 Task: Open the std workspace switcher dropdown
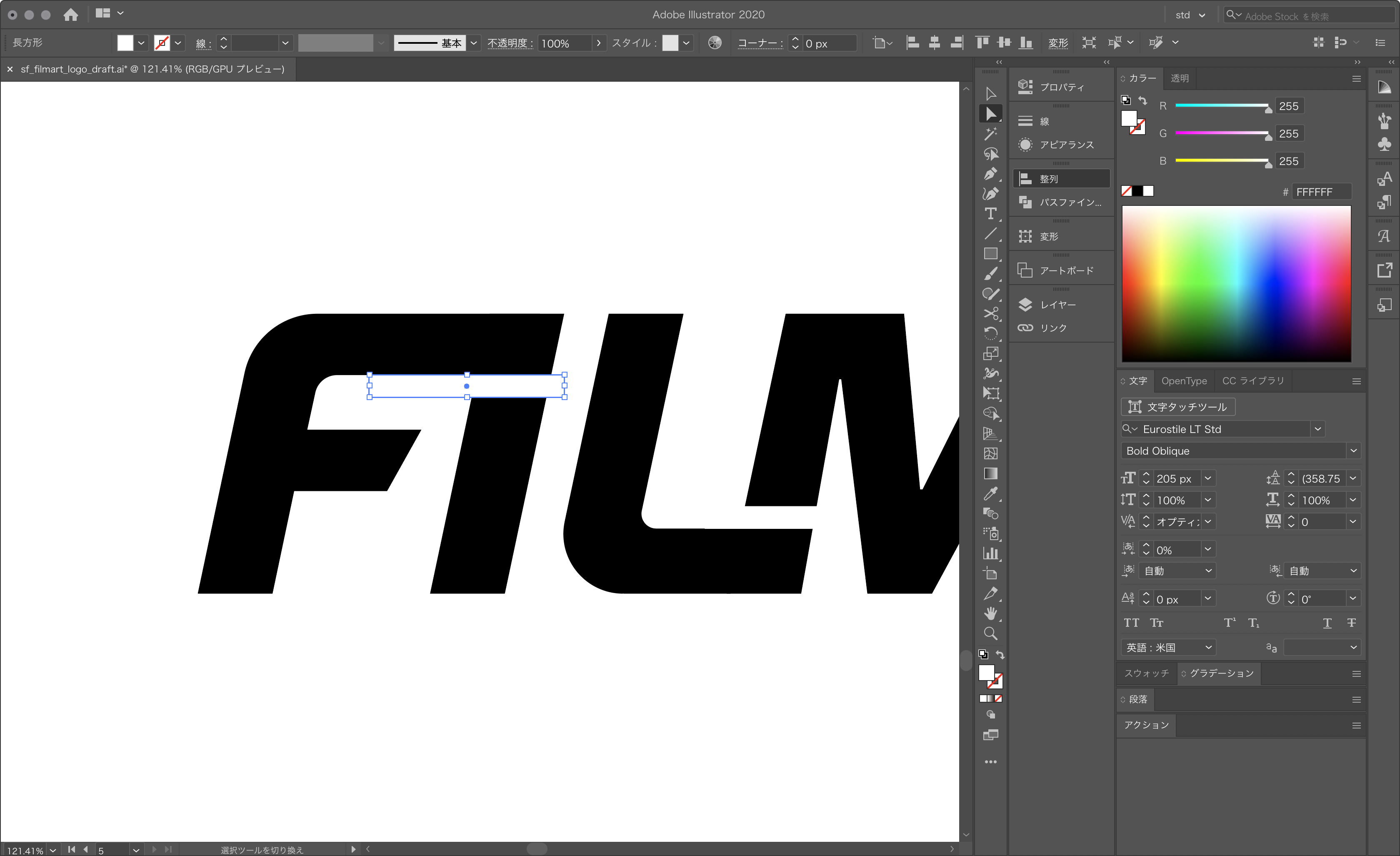(x=1190, y=15)
